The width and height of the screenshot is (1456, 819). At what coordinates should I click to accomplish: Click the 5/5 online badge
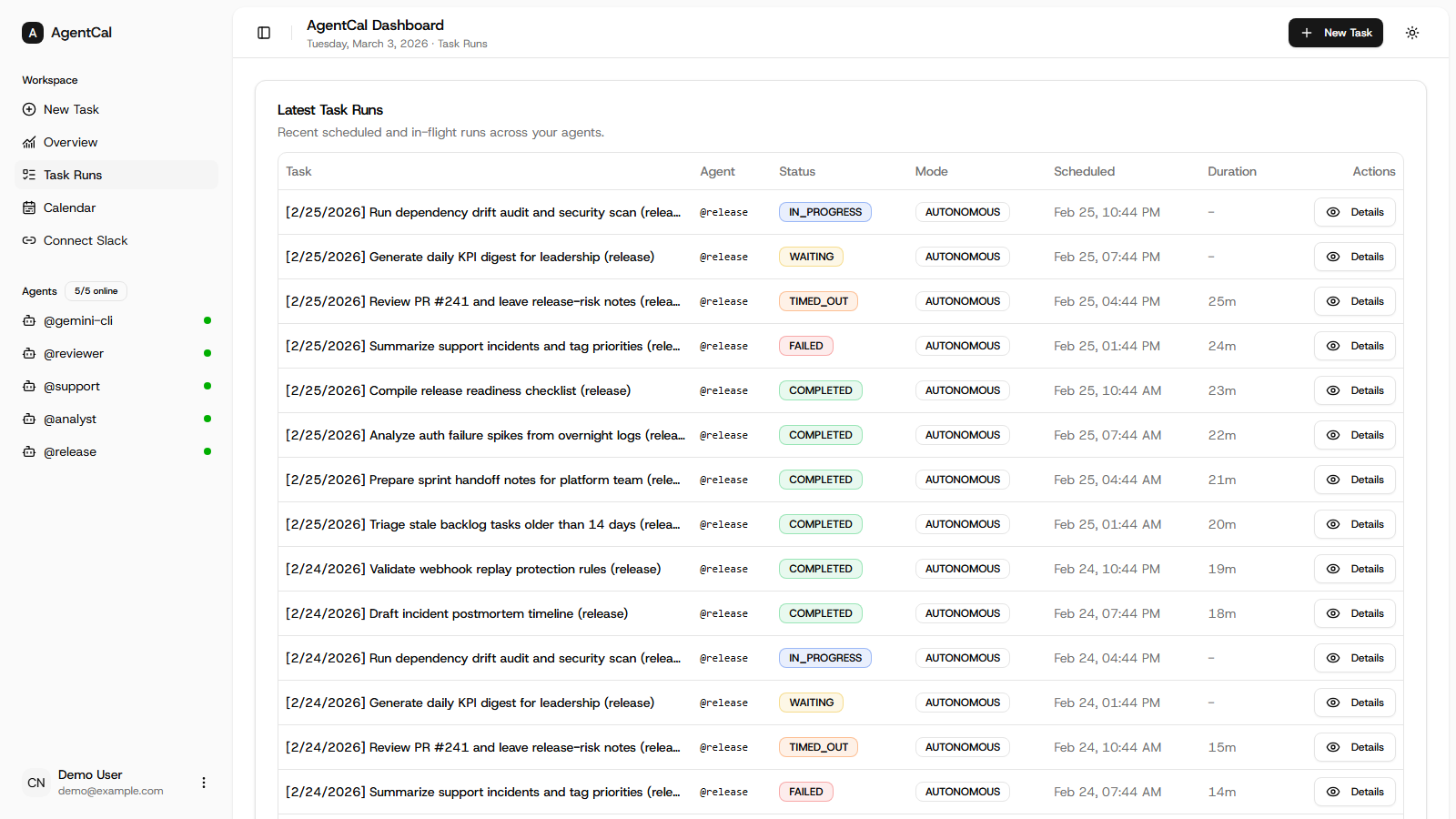point(96,291)
